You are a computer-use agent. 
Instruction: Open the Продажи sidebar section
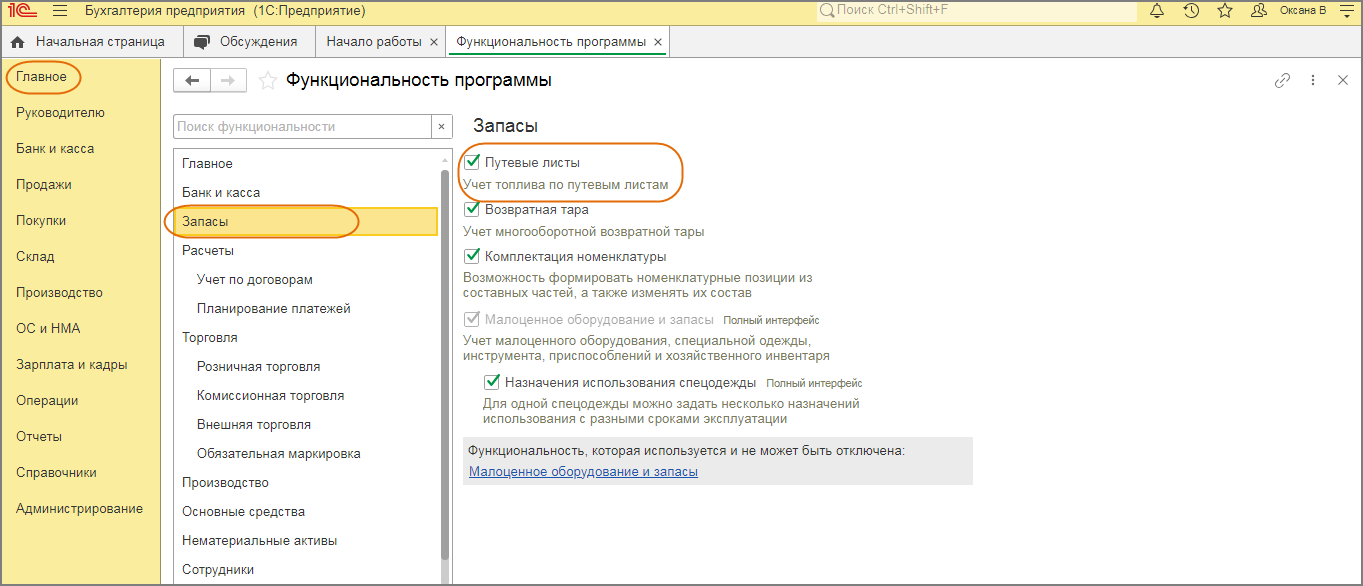pos(44,185)
